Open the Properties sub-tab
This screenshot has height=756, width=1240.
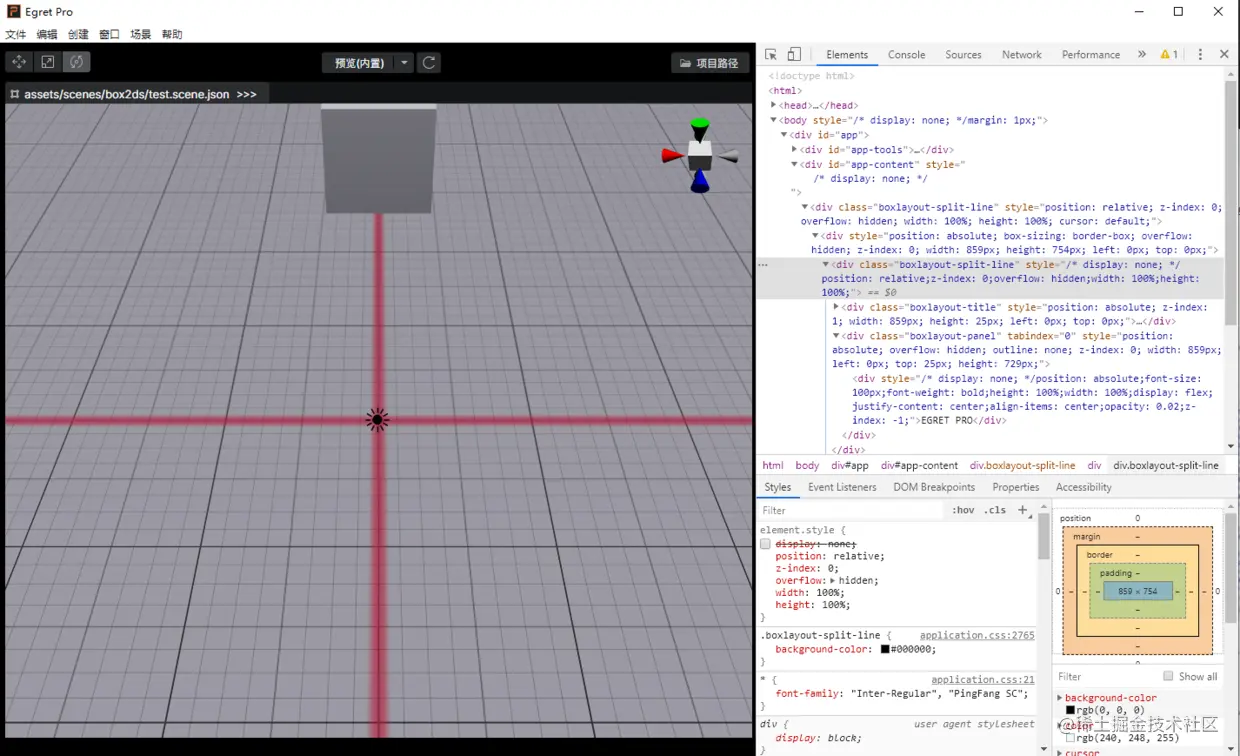point(1016,487)
